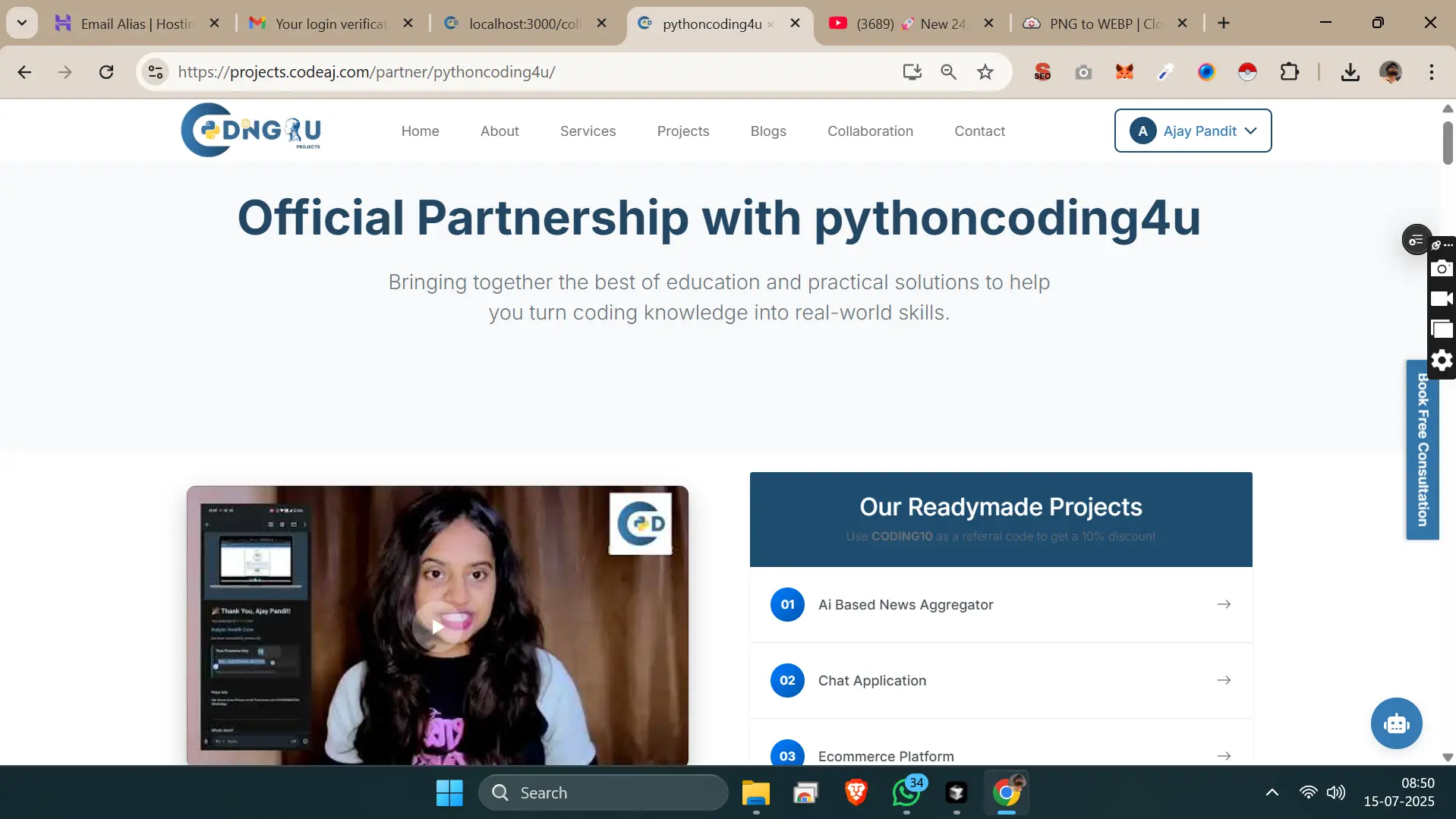Viewport: 1456px width, 819px height.
Task: Open the Blogs nav link
Action: [768, 131]
